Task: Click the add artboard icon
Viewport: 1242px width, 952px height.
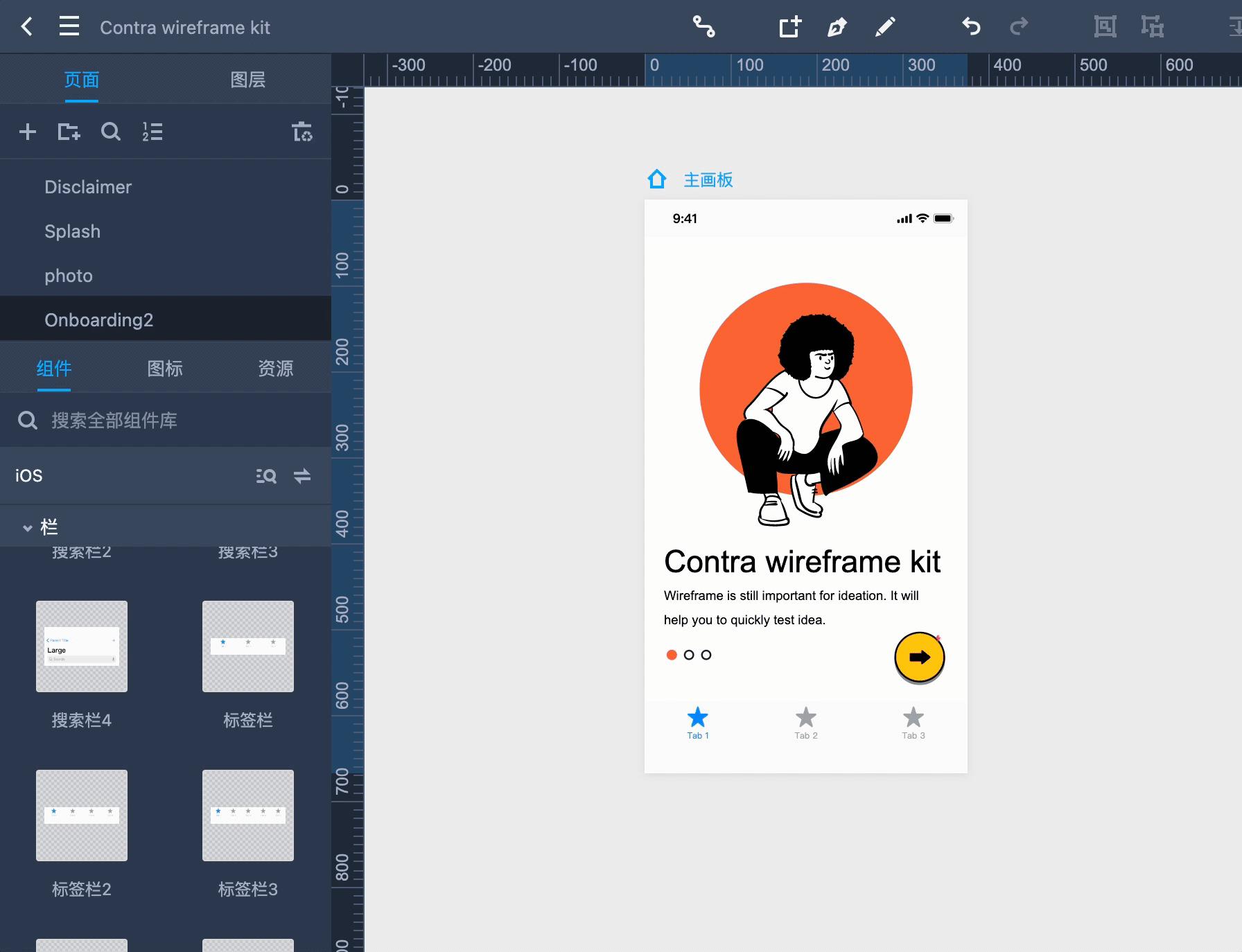Action: 790,27
